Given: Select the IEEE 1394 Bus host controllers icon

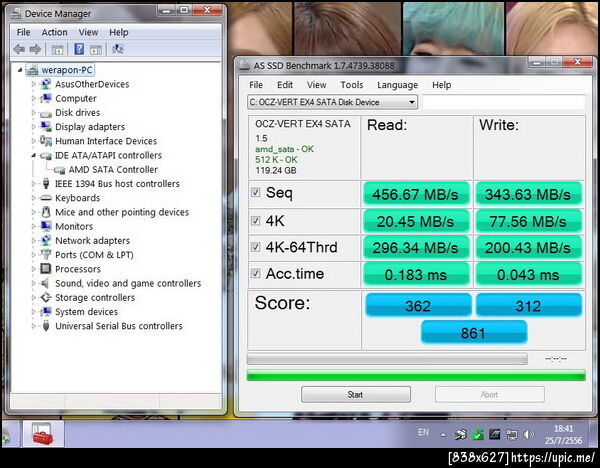Looking at the screenshot, I should (46, 184).
